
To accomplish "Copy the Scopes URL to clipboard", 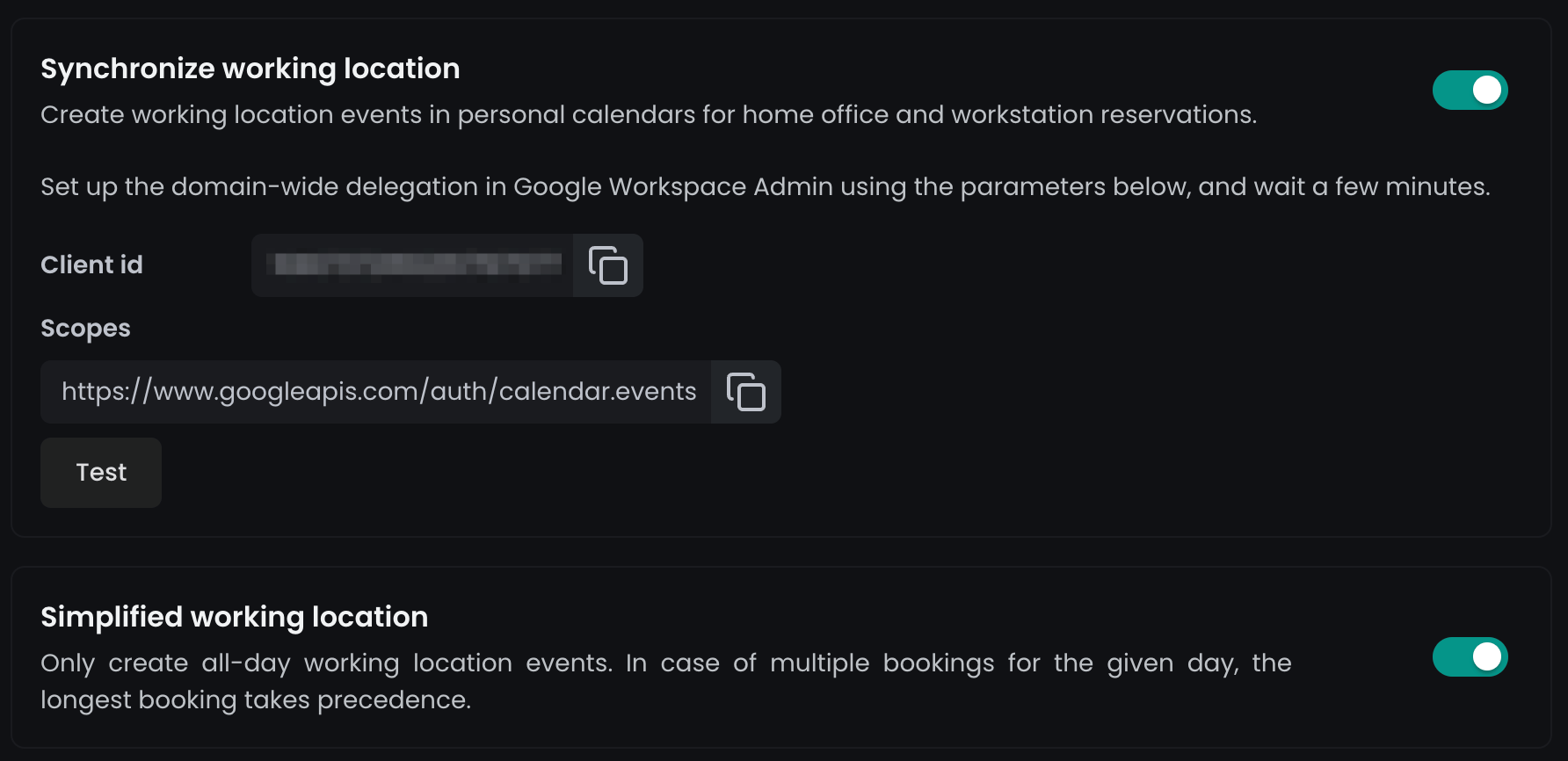I will [745, 392].
